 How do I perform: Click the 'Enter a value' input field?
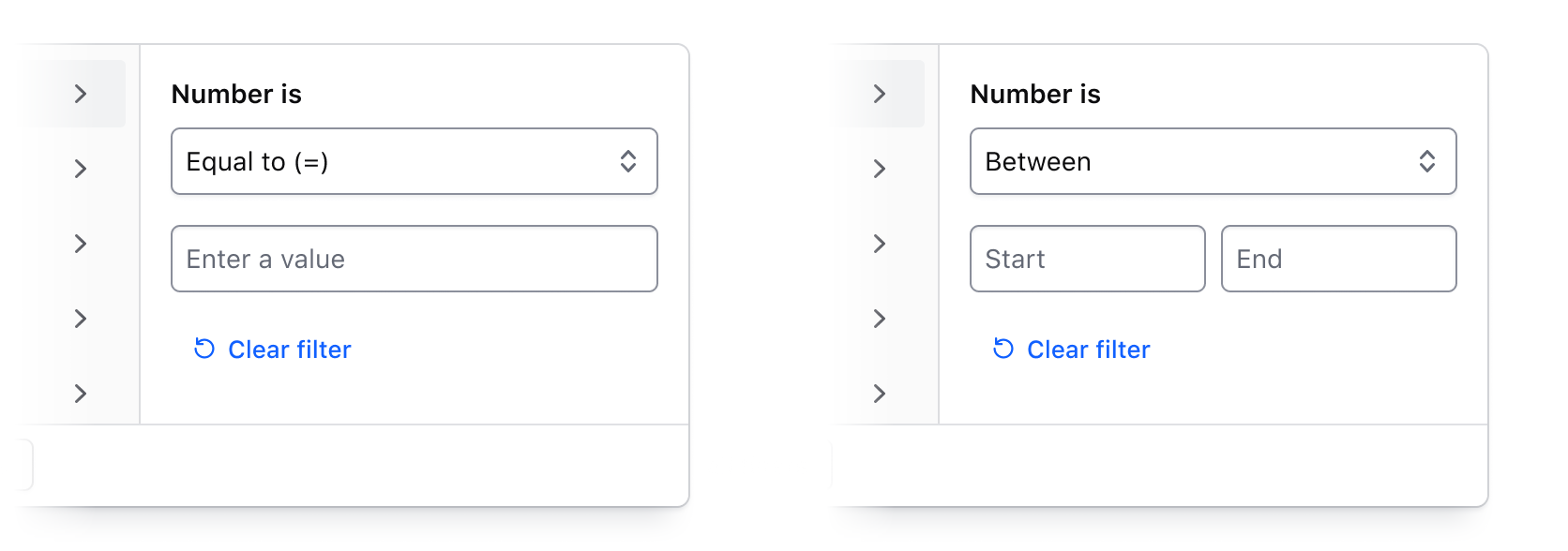pyautogui.click(x=414, y=259)
